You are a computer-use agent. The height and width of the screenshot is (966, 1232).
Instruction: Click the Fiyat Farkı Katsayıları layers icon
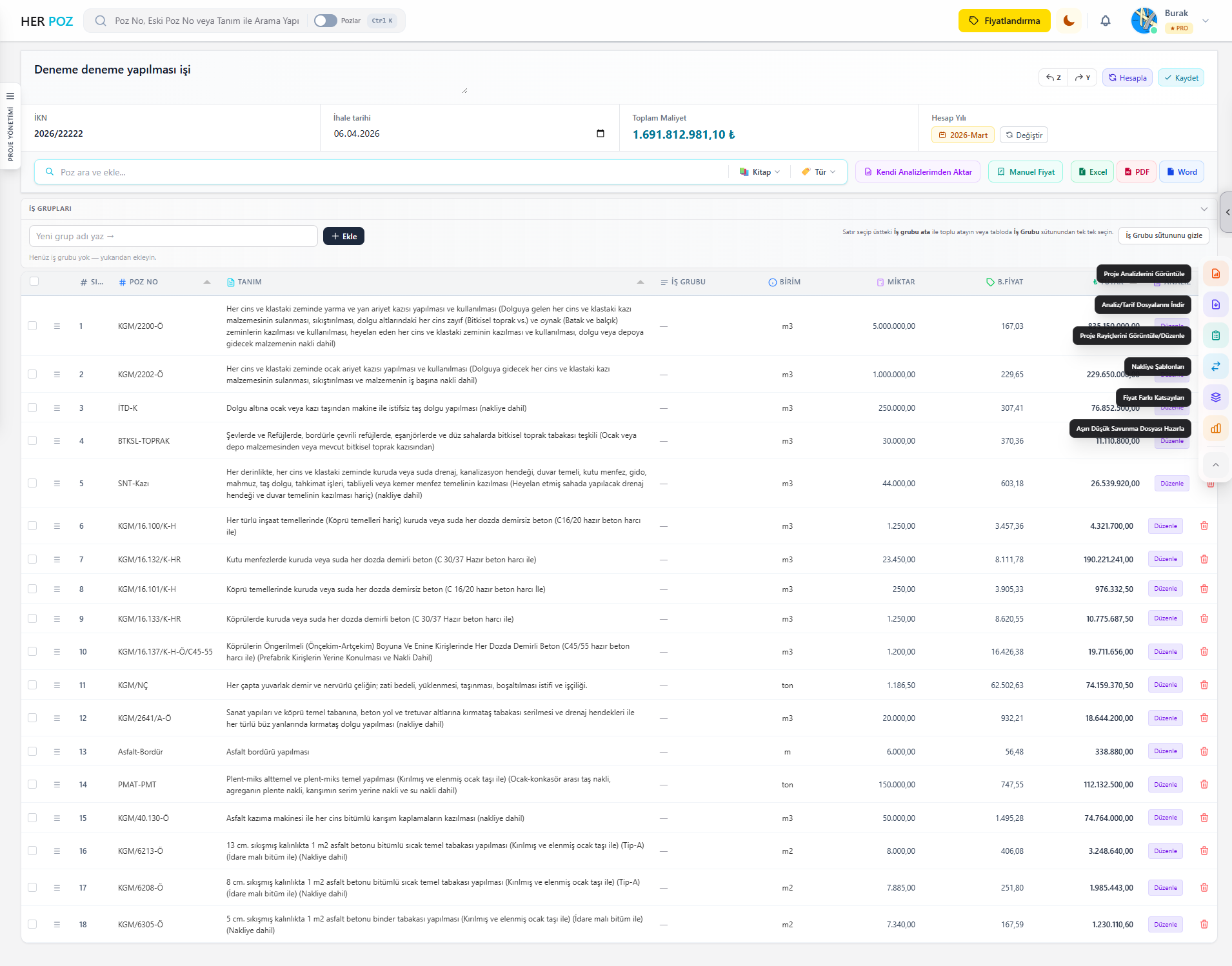click(x=1215, y=397)
